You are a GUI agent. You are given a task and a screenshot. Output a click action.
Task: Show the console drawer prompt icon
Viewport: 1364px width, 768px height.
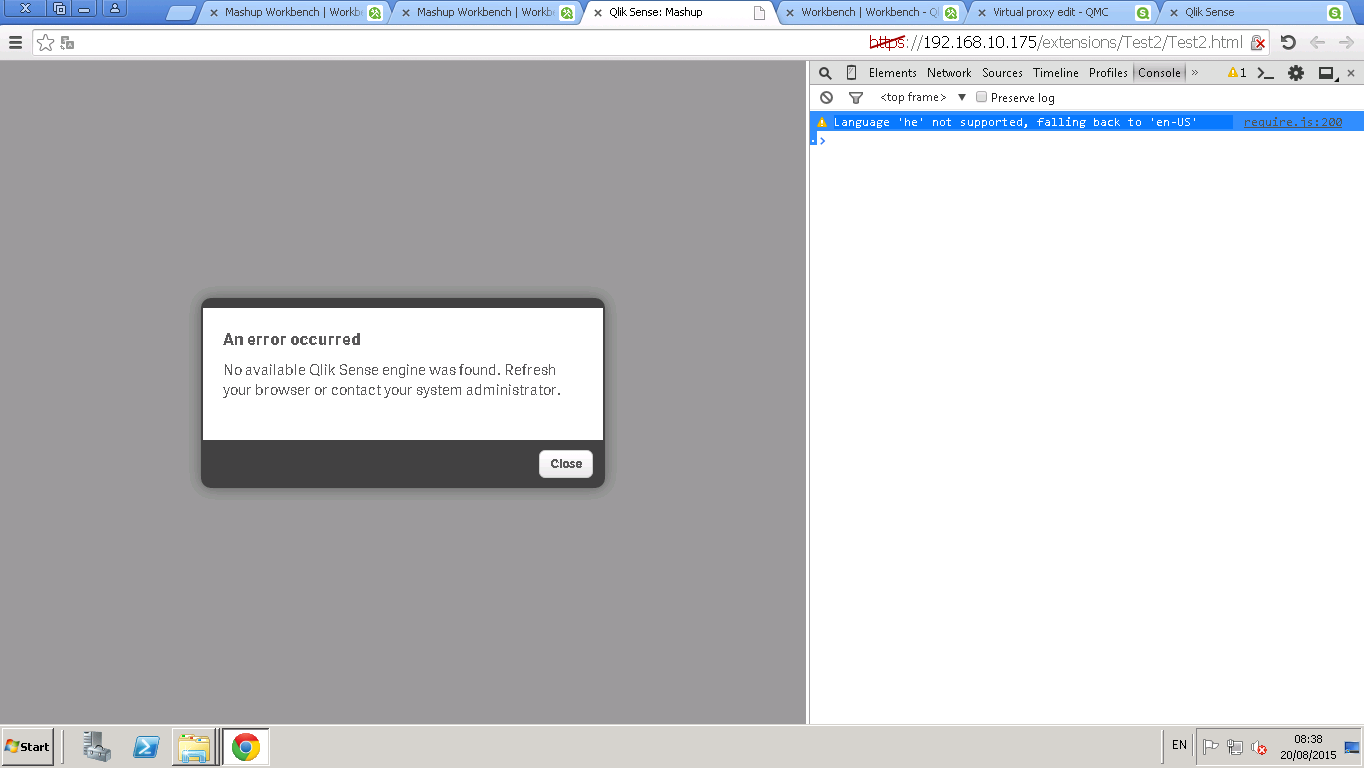coord(1265,73)
